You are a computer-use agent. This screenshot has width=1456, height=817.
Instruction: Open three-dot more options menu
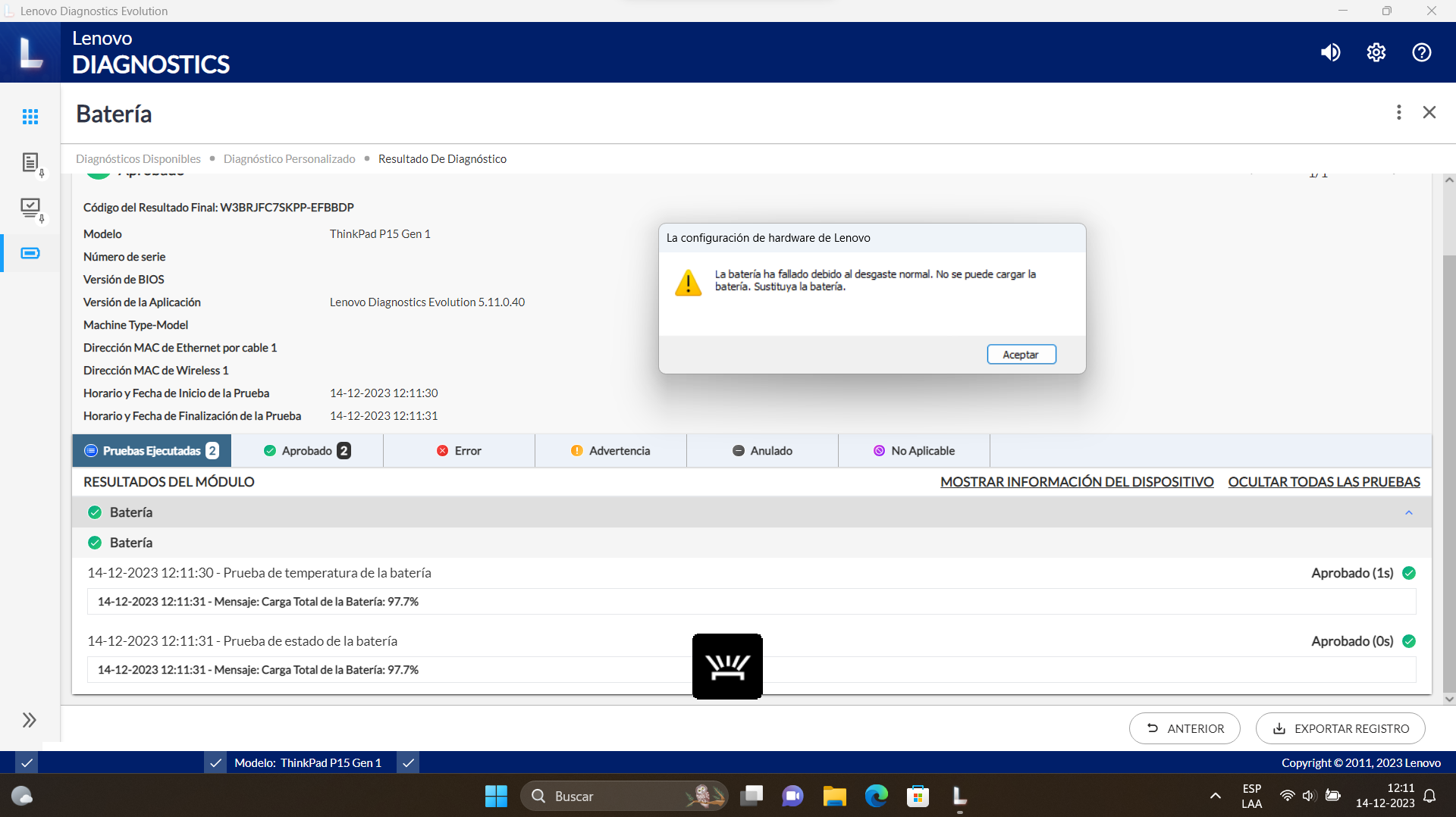pyautogui.click(x=1399, y=112)
